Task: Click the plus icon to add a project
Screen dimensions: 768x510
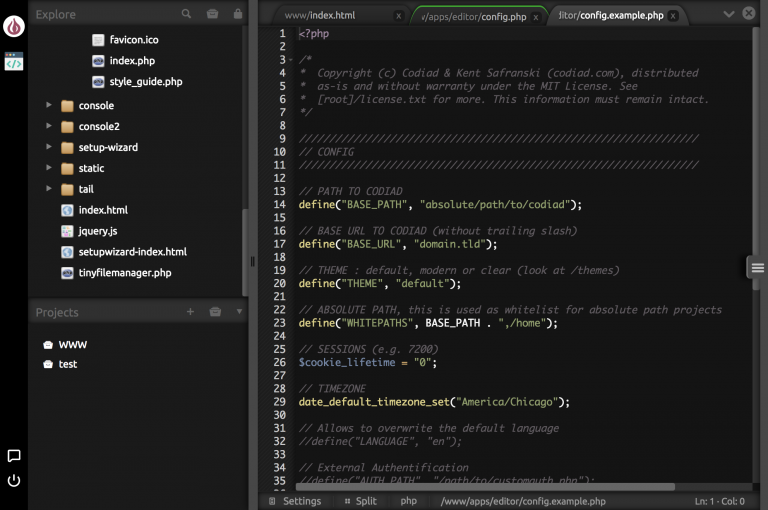Action: 190,312
